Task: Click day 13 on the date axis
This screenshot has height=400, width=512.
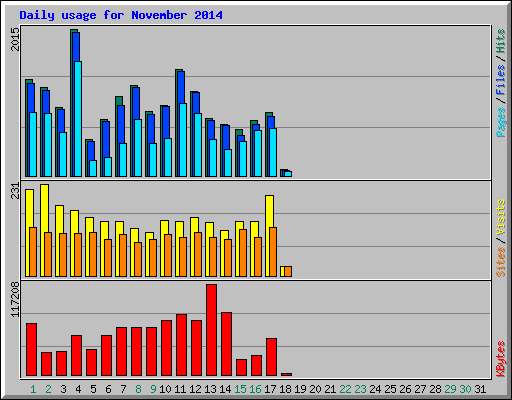Action: point(210,389)
